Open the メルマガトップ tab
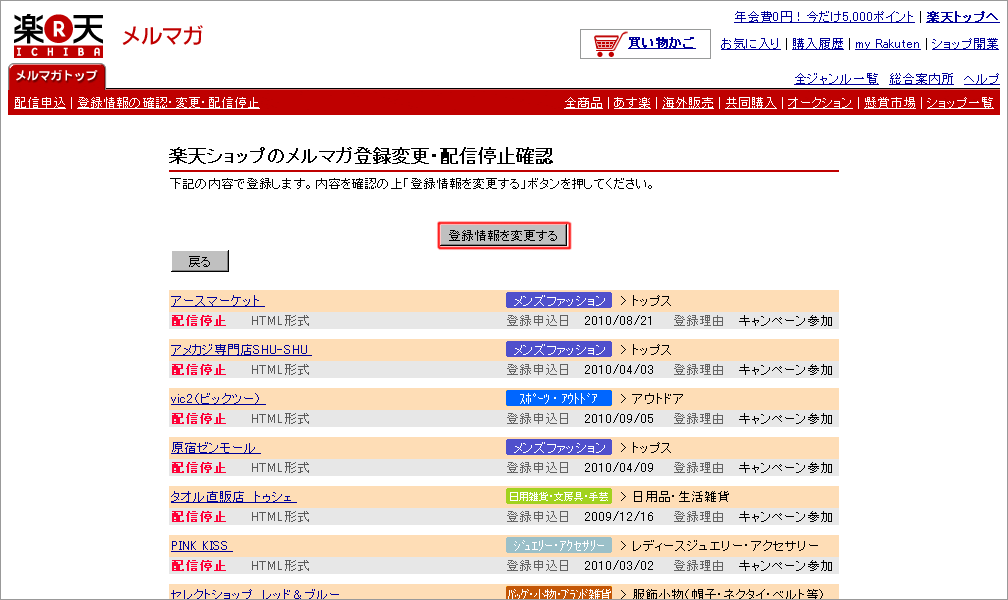The height and width of the screenshot is (600, 1008). coord(57,76)
